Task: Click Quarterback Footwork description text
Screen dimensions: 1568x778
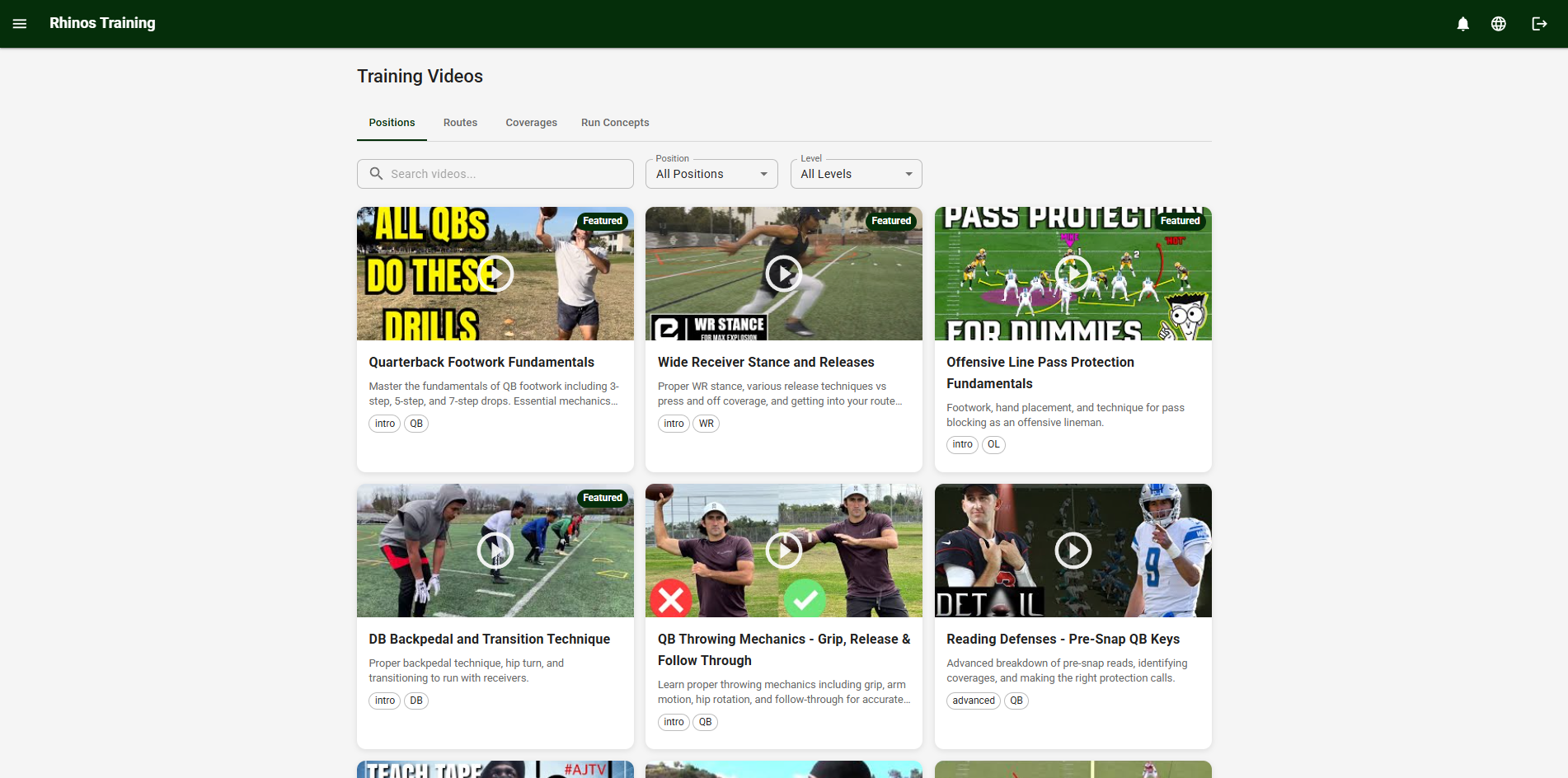Action: (494, 394)
